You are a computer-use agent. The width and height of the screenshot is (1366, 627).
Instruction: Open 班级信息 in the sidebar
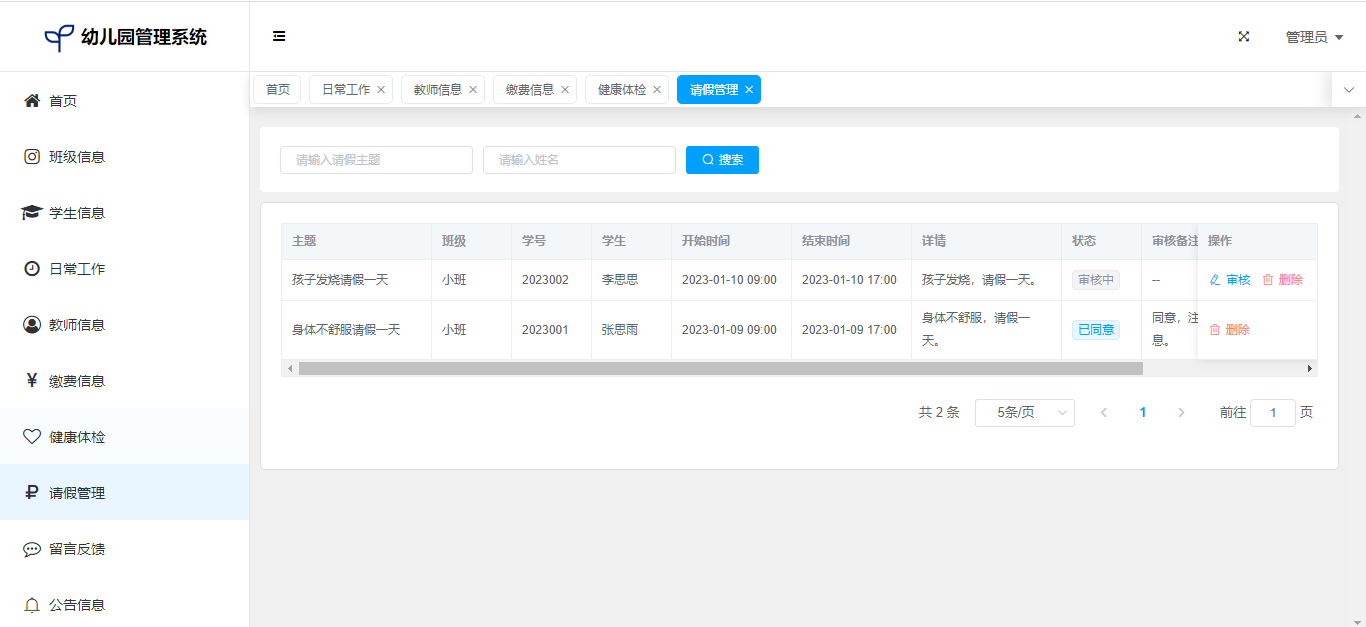pos(76,157)
